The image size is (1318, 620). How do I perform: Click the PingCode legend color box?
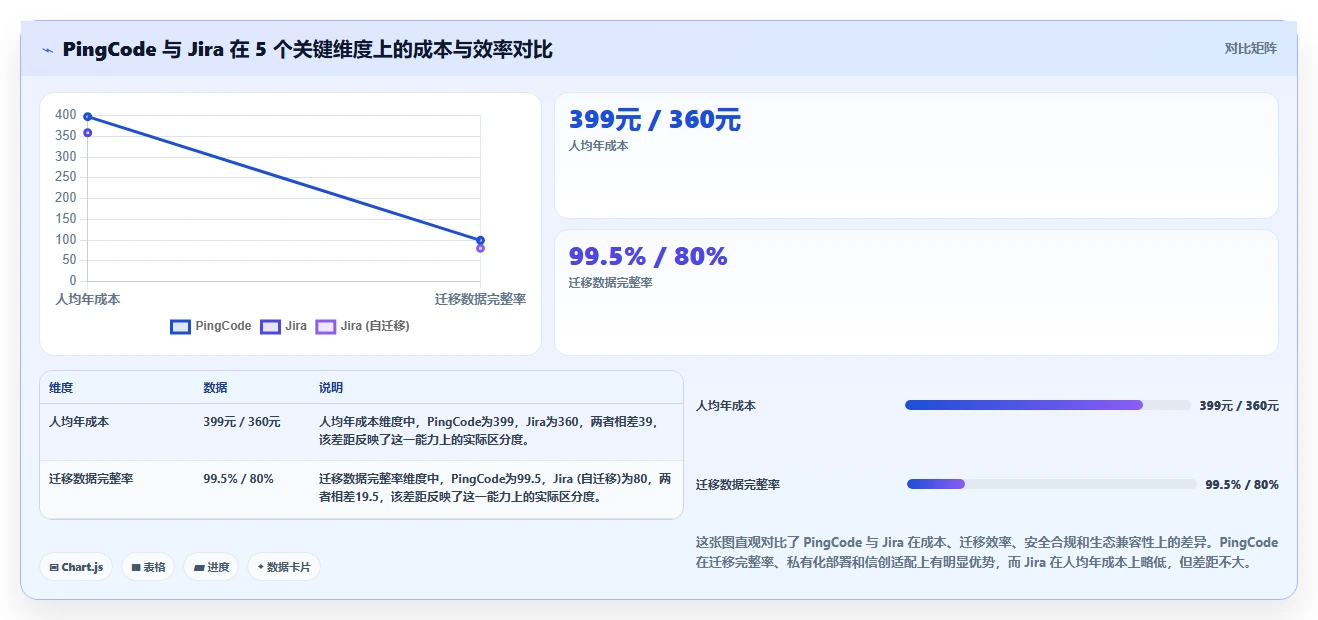point(180,326)
